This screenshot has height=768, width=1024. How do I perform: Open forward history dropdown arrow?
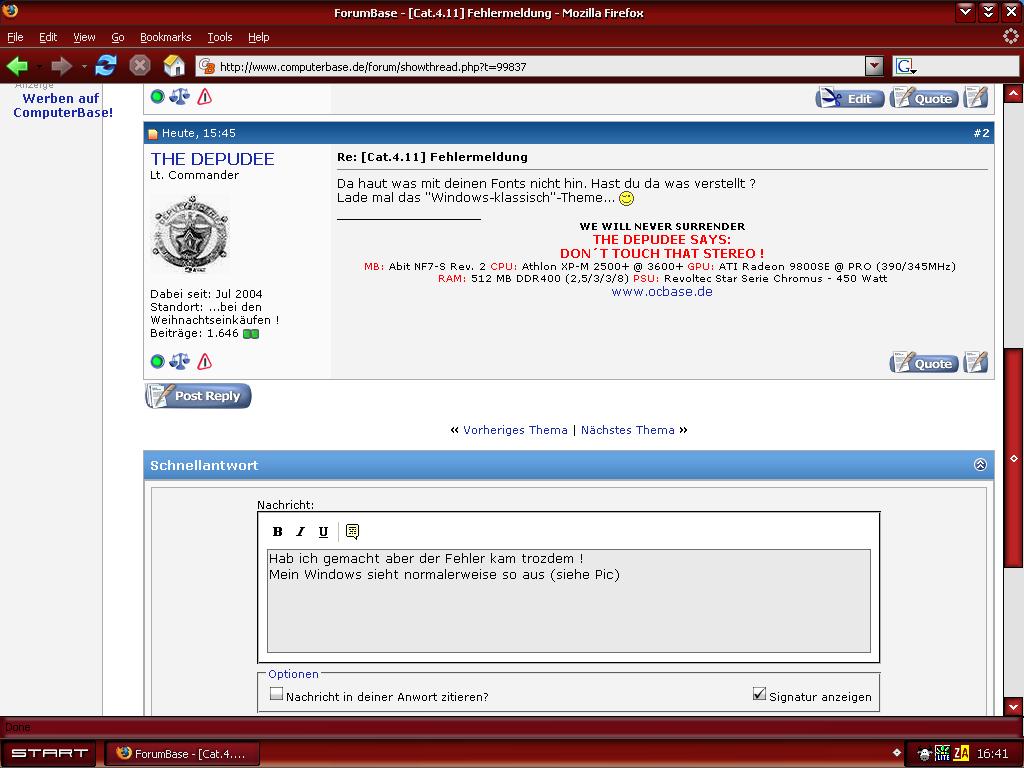[84, 67]
